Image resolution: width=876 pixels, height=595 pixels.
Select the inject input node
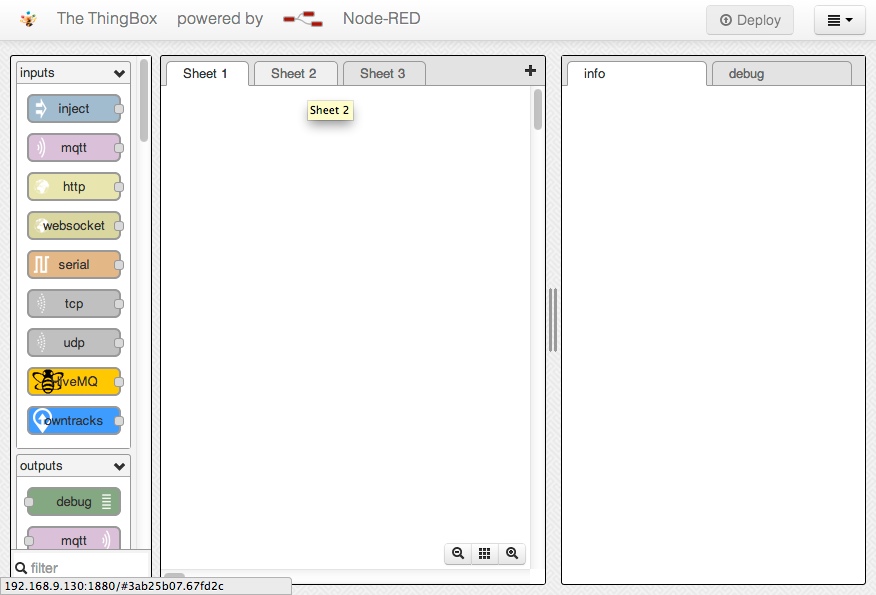(74, 109)
